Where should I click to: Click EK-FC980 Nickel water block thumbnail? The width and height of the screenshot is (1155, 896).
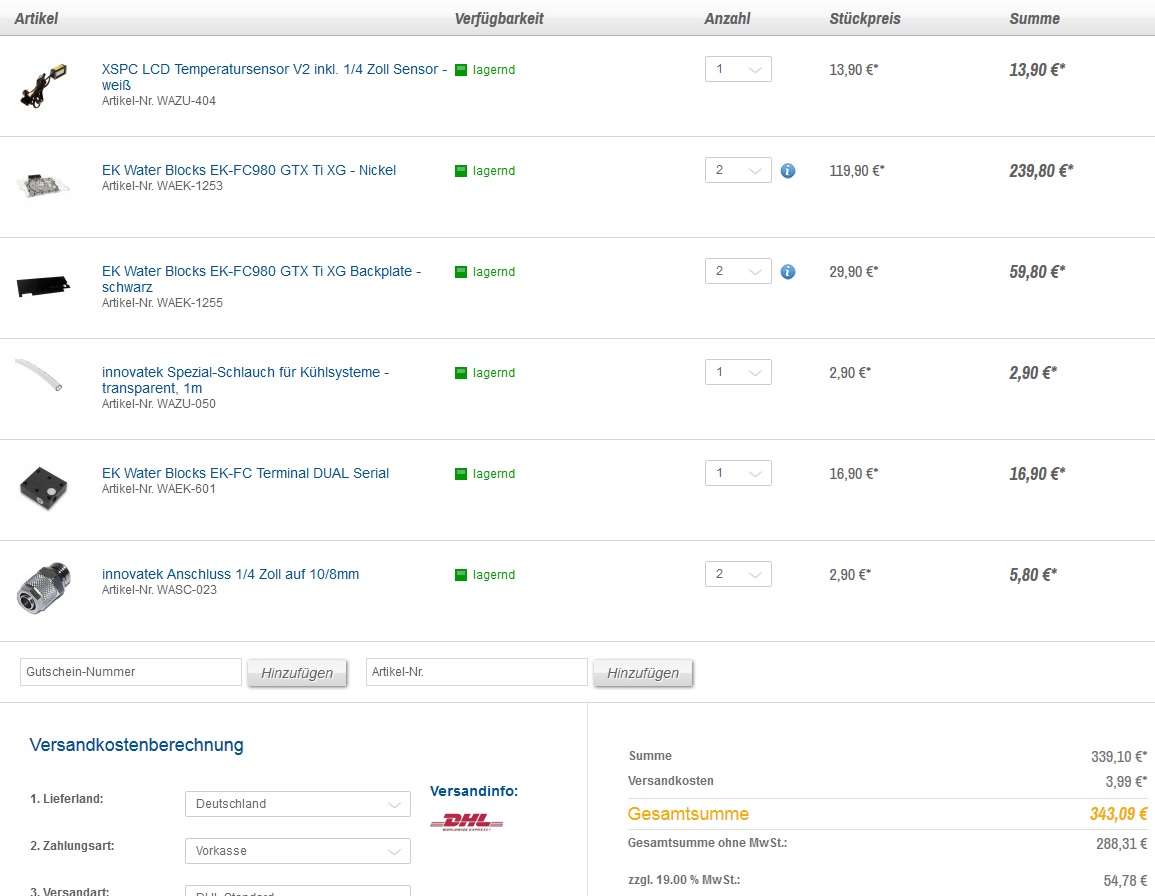[x=43, y=186]
